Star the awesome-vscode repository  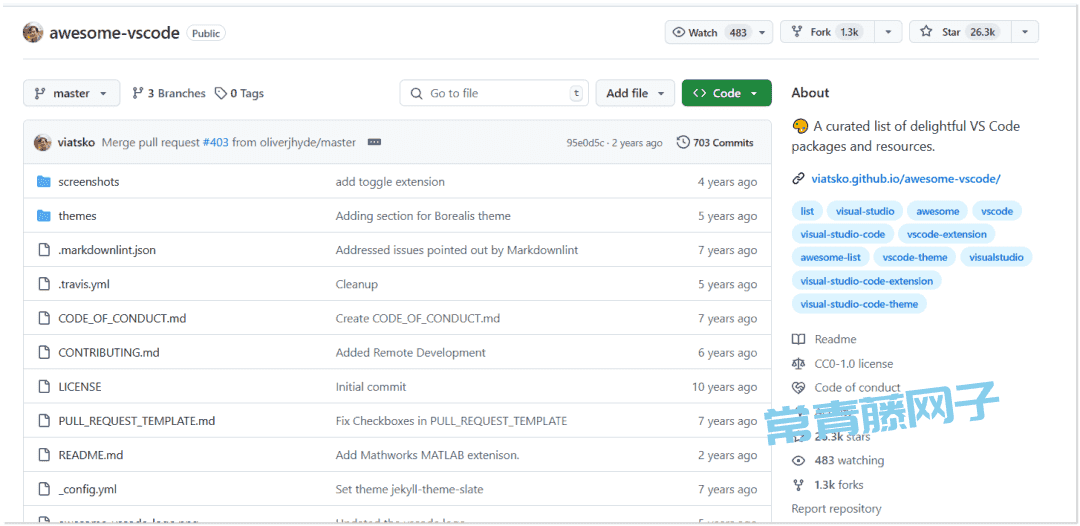tap(961, 32)
